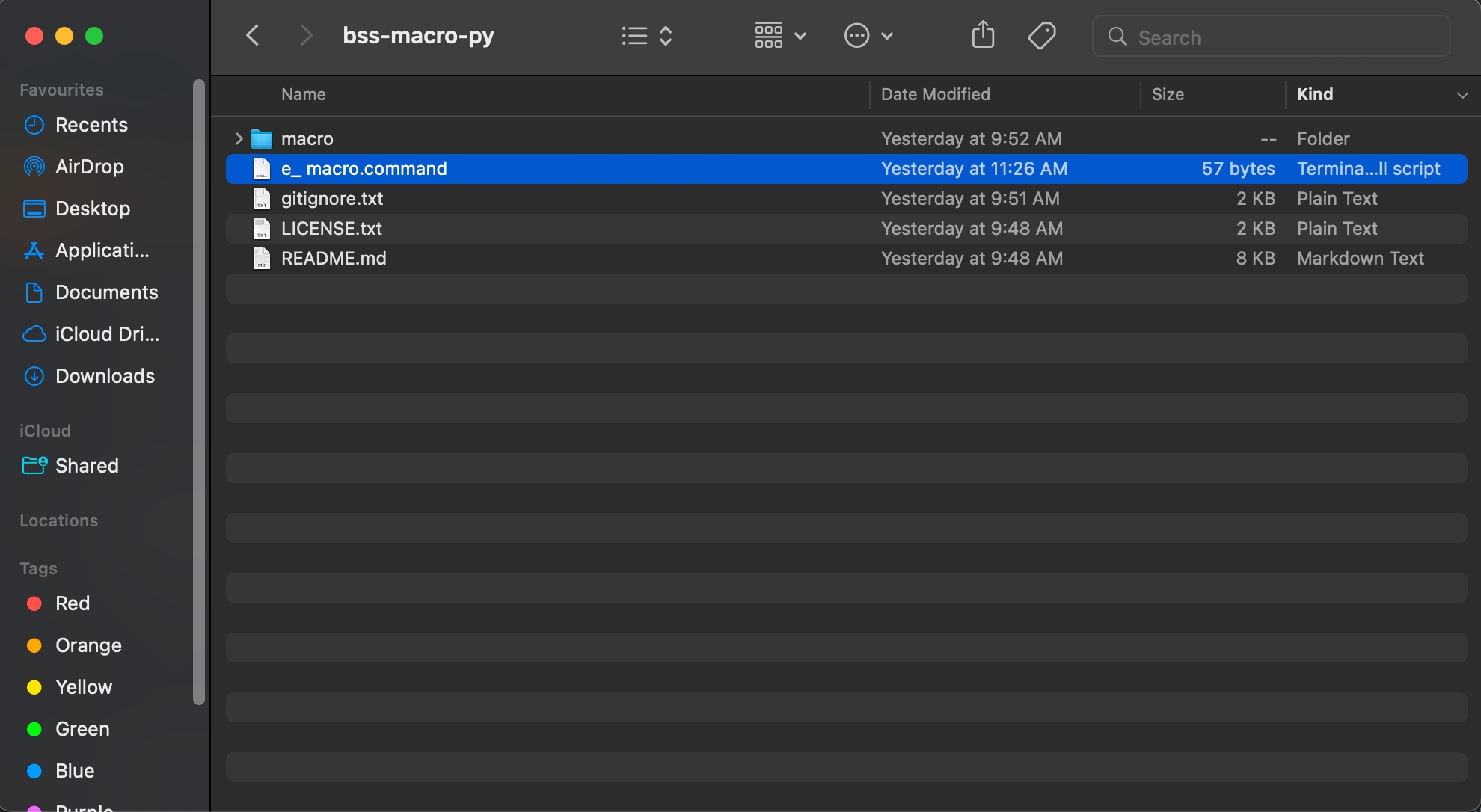
Task: Click the Share toolbar icon
Action: [983, 35]
